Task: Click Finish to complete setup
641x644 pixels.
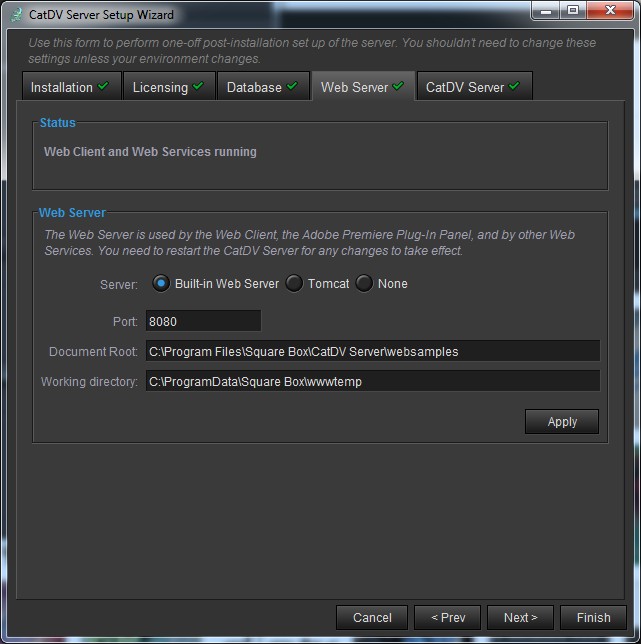Action: coord(593,617)
